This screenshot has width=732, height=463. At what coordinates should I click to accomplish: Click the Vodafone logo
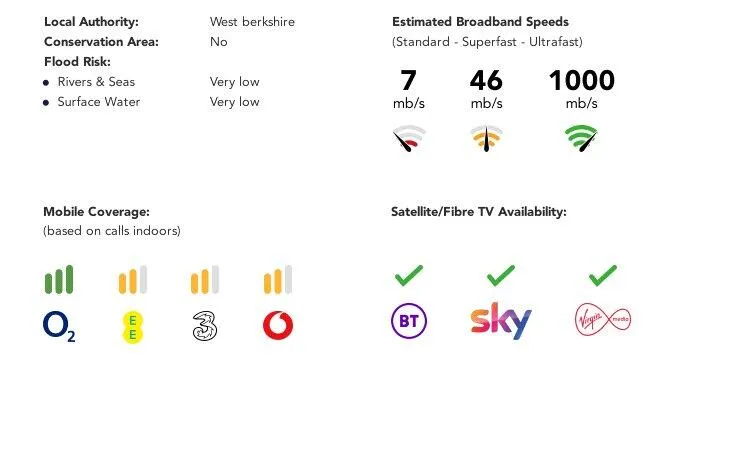coord(277,326)
